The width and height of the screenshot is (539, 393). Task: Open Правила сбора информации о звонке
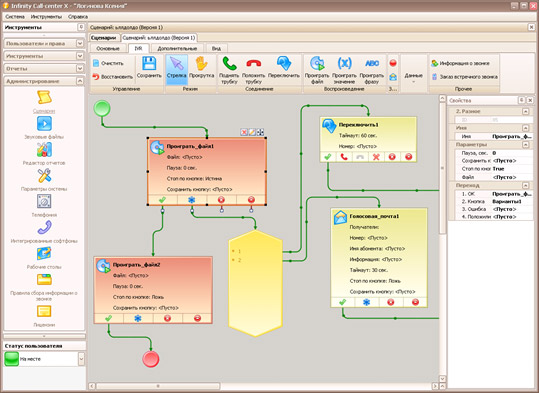tap(44, 287)
